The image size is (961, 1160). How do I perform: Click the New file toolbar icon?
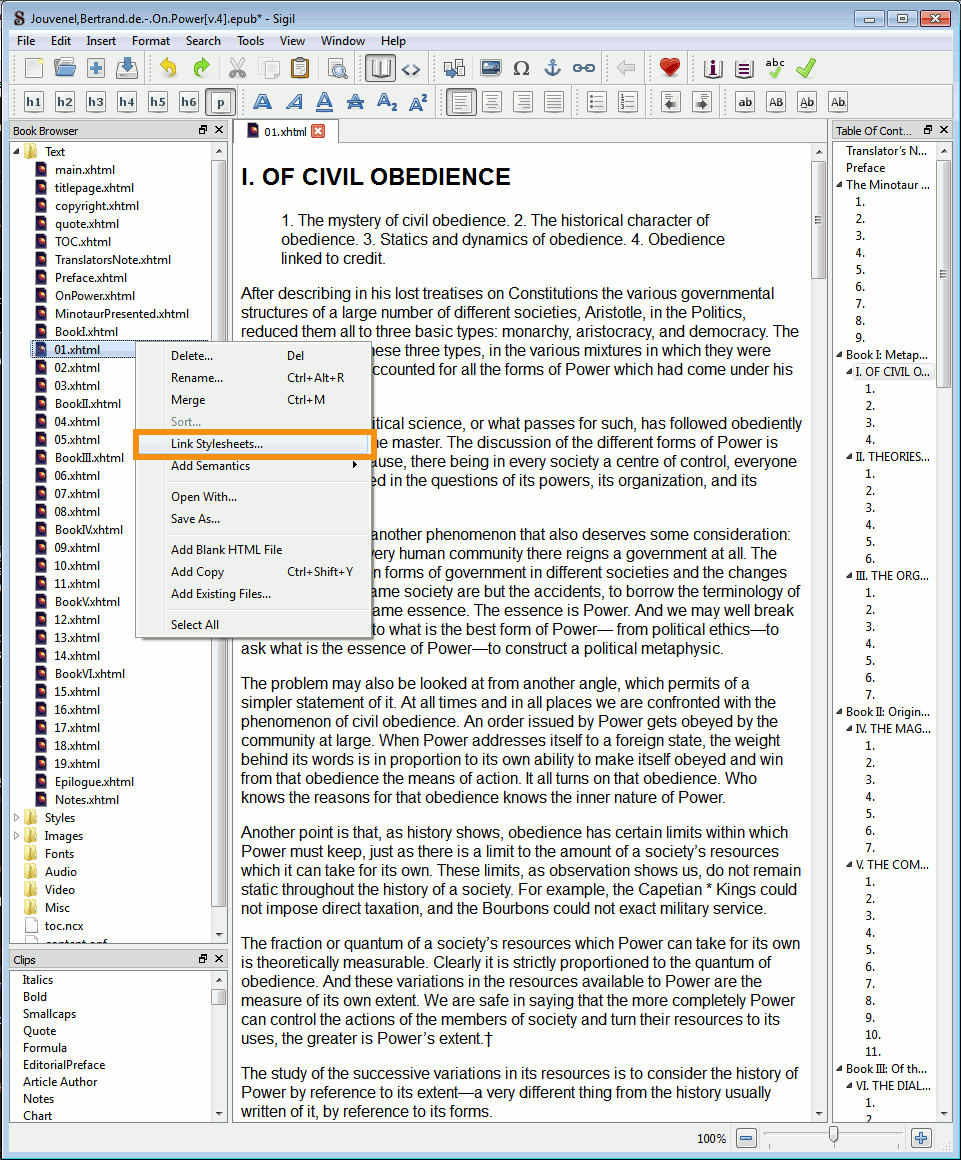point(33,68)
